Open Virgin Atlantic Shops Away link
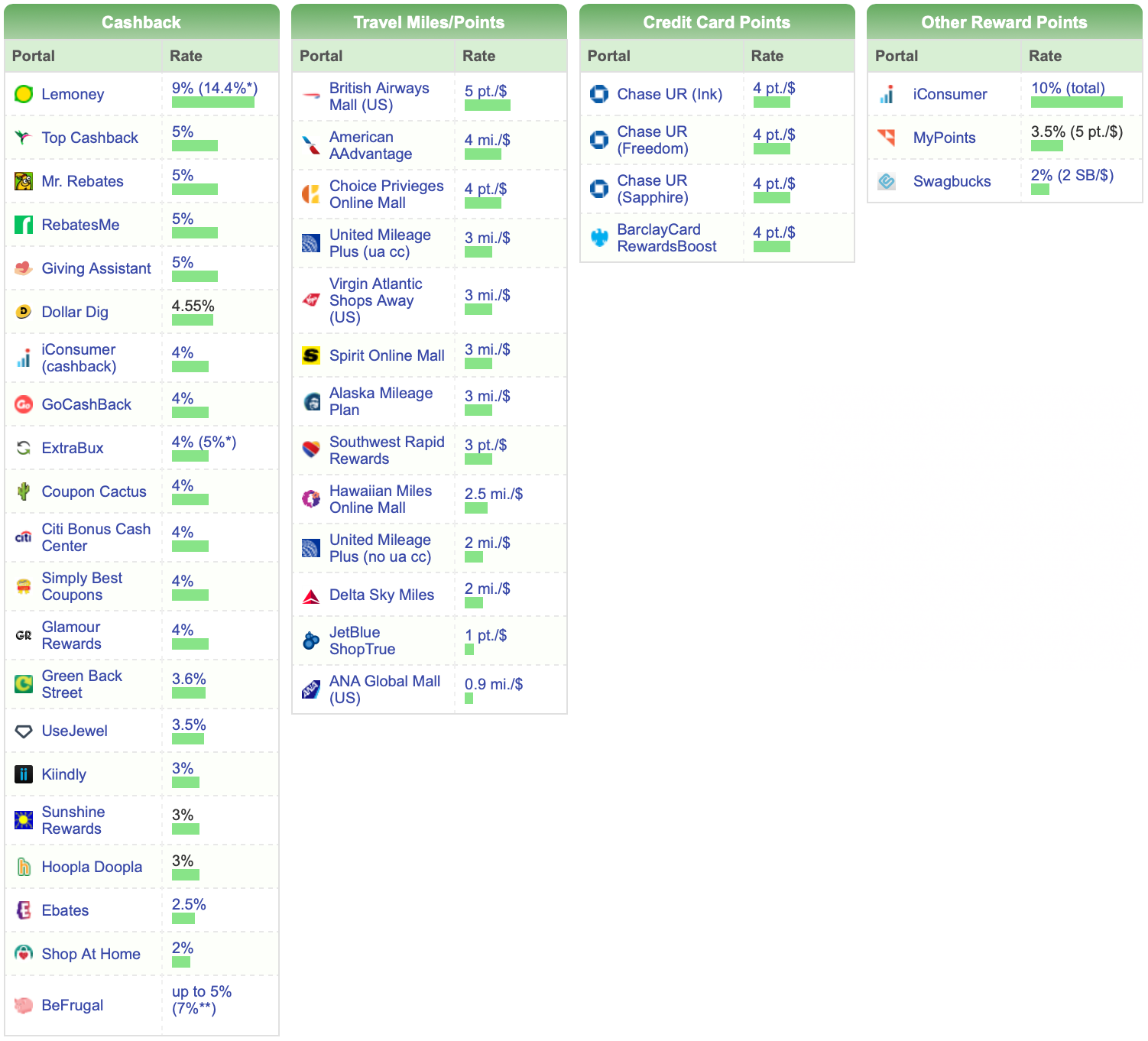 (x=375, y=300)
